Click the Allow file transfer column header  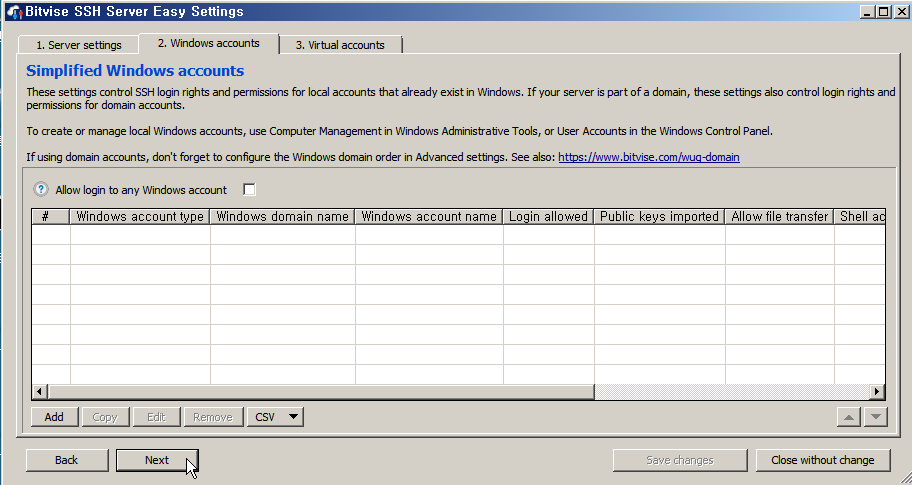(779, 216)
